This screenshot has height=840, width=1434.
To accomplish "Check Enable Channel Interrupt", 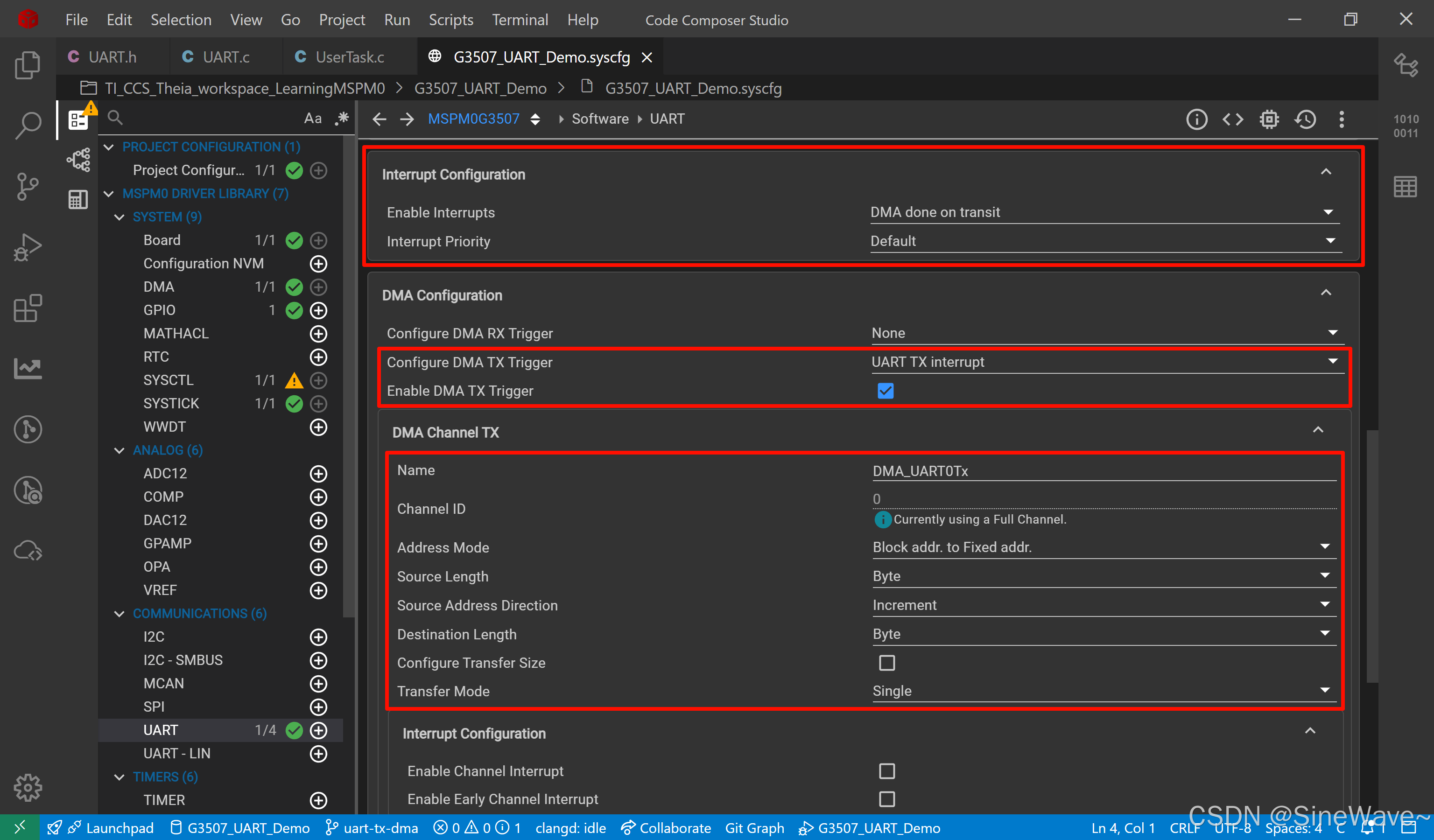I will click(x=887, y=771).
